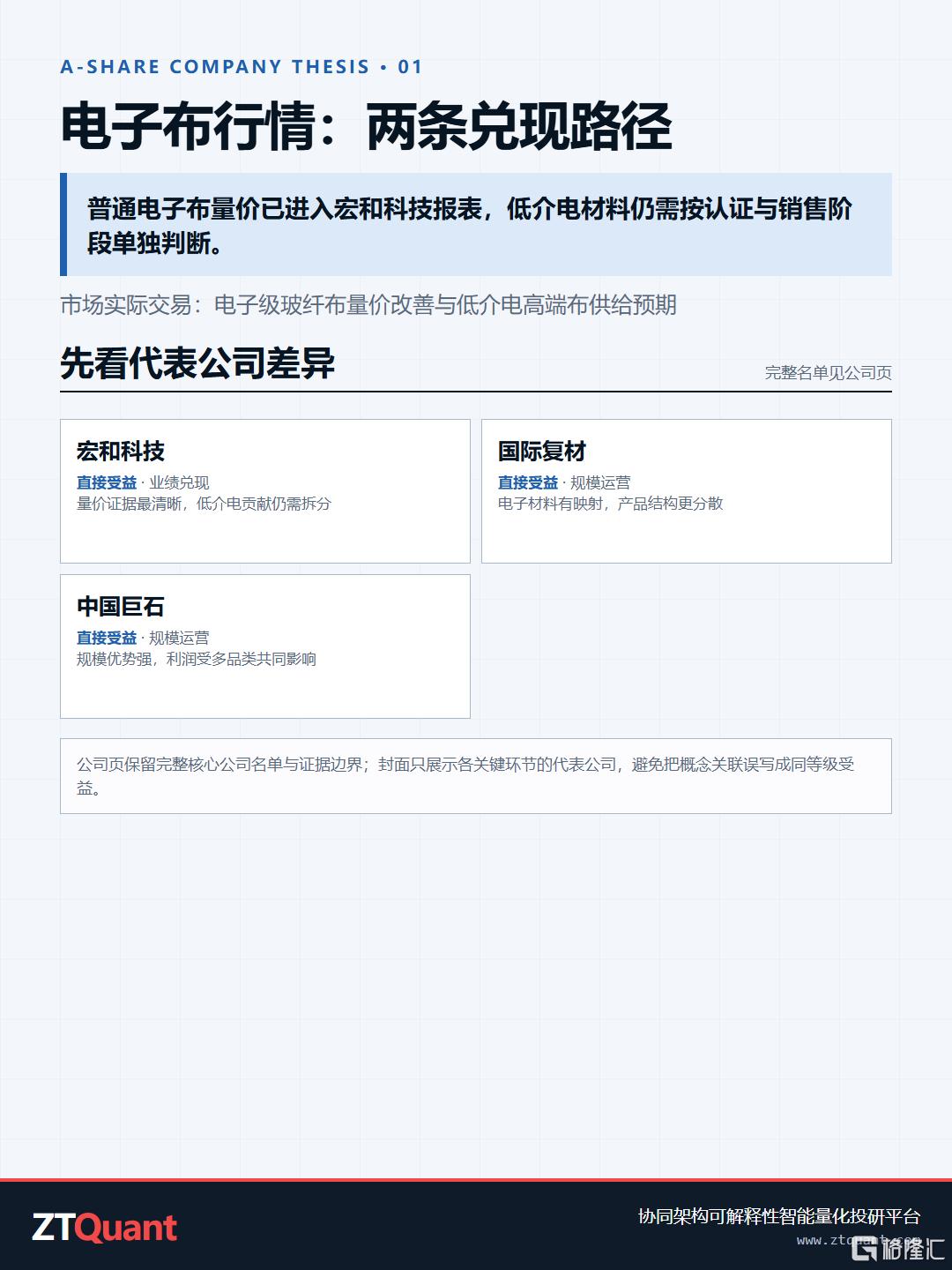The height and width of the screenshot is (1270, 952).
Task: Click the blue highlighted summary box
Action: [476, 225]
